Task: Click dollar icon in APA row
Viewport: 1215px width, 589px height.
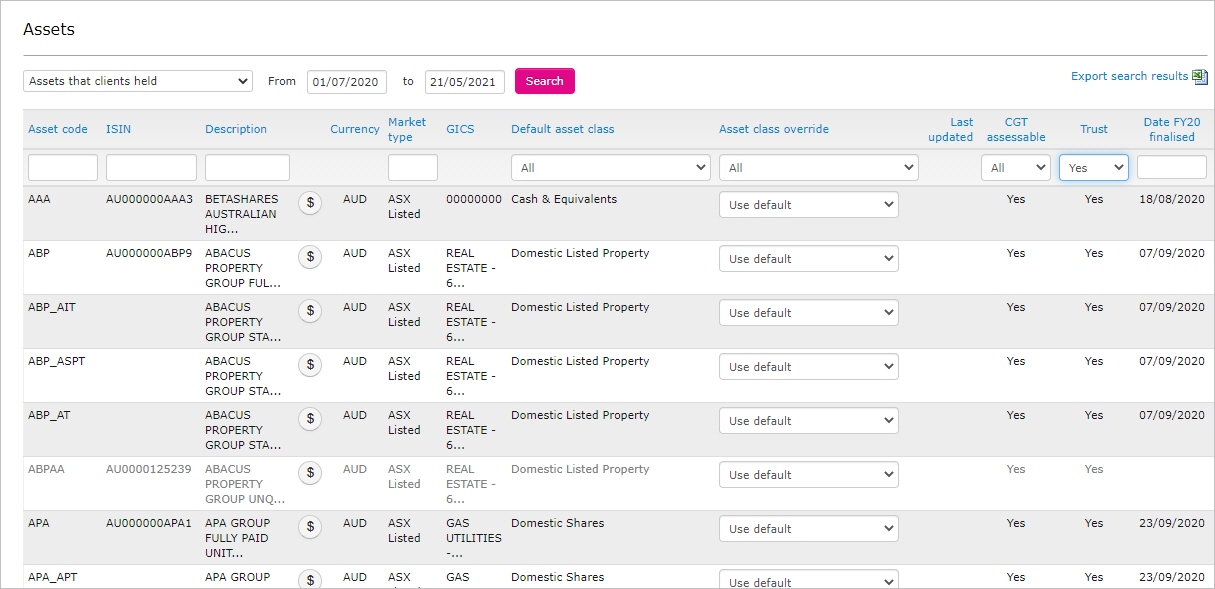Action: [x=310, y=527]
